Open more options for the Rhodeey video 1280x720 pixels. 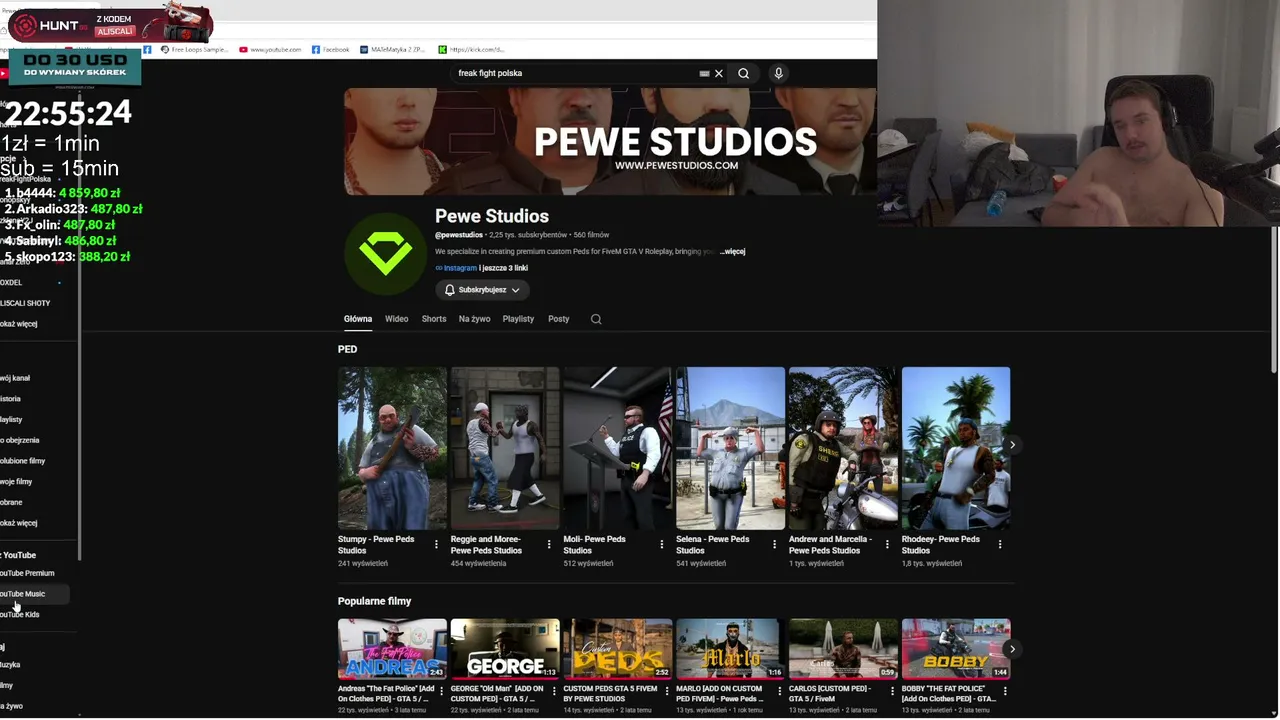click(1000, 545)
